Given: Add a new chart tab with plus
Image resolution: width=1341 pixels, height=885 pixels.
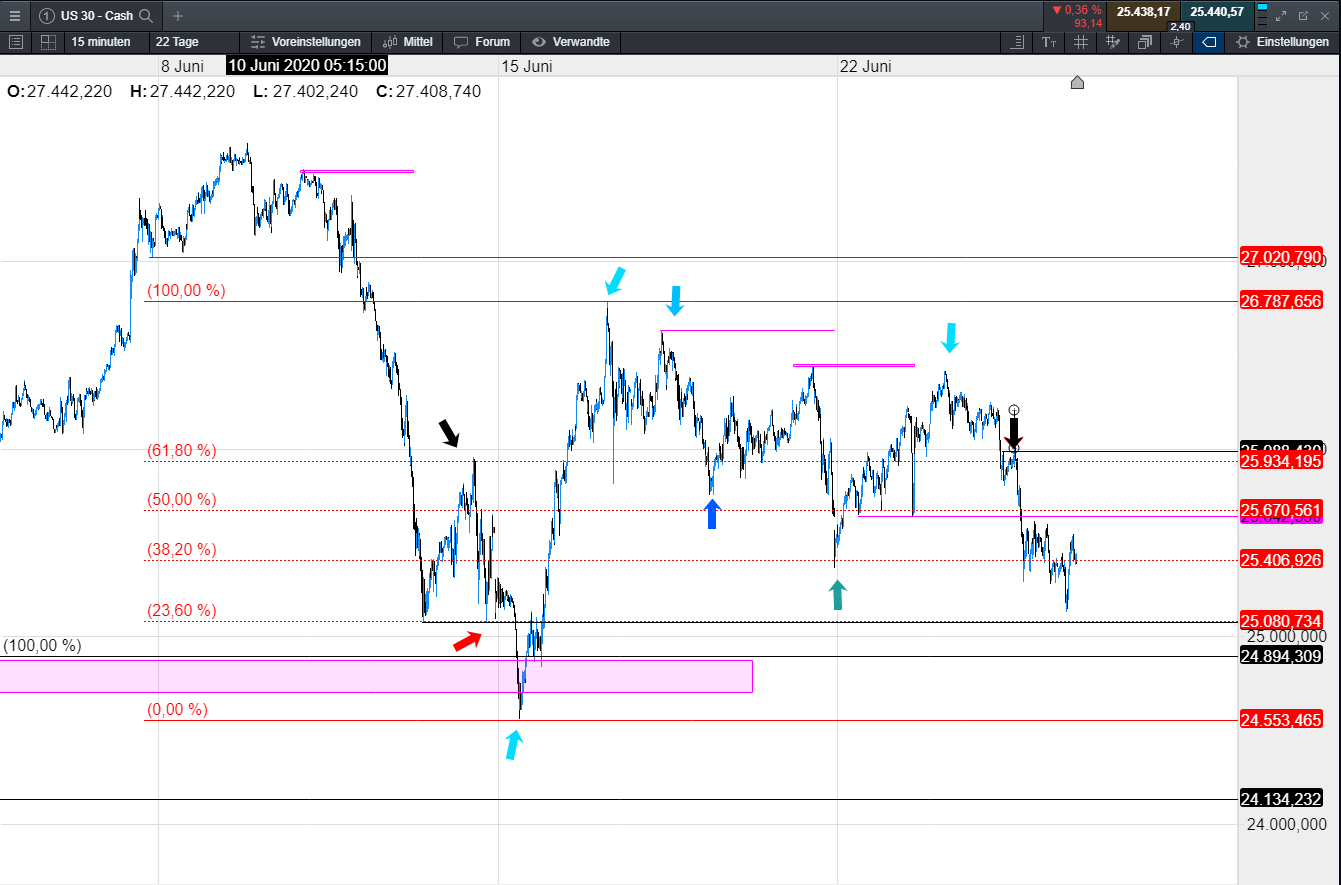Looking at the screenshot, I should 178,16.
